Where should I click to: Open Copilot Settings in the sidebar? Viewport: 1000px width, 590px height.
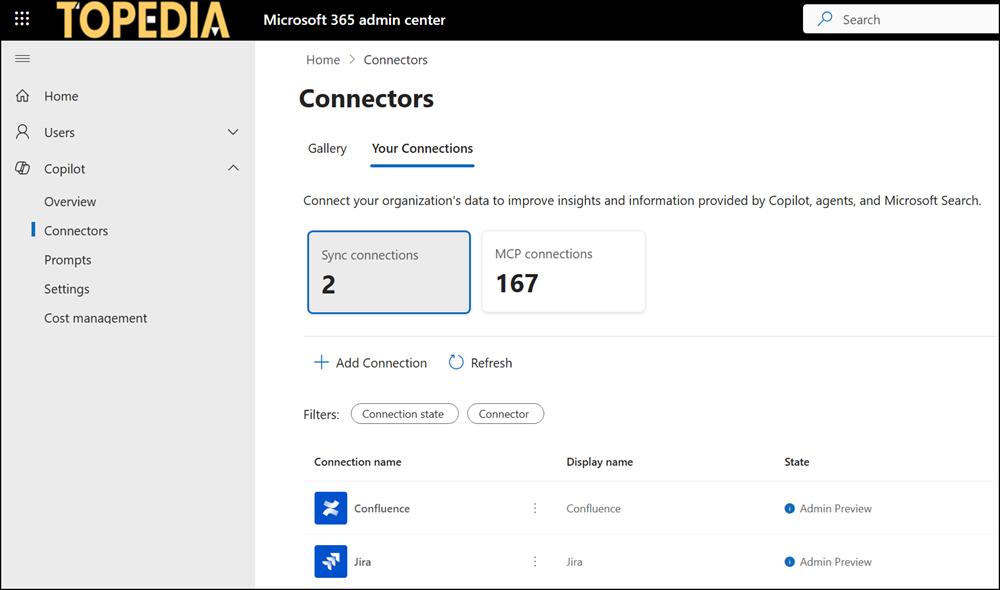coord(66,289)
